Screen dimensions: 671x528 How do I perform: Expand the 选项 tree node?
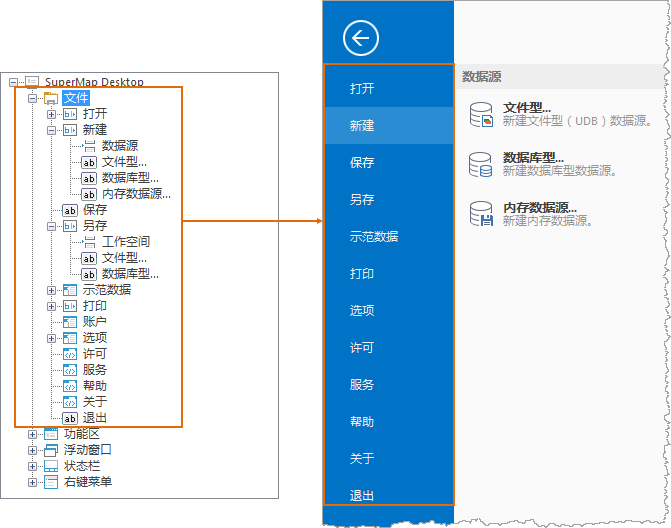pyautogui.click(x=51, y=338)
